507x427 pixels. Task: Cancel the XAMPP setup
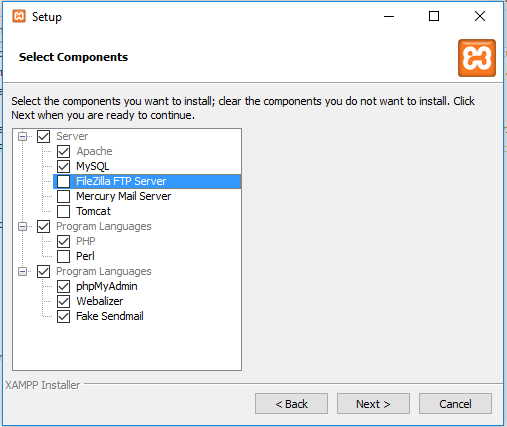tap(455, 404)
